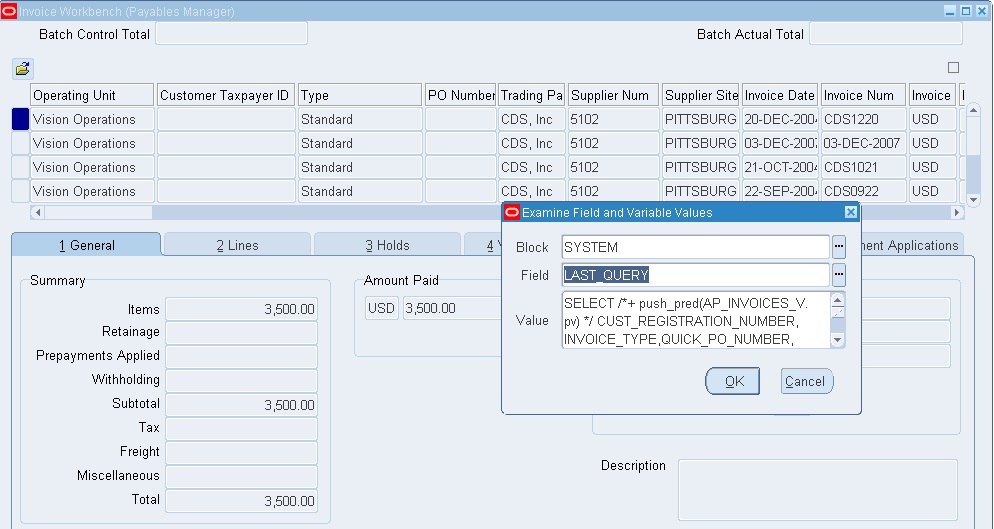The image size is (994, 529).
Task: Switch to the 3 Holds tab
Action: click(x=387, y=245)
